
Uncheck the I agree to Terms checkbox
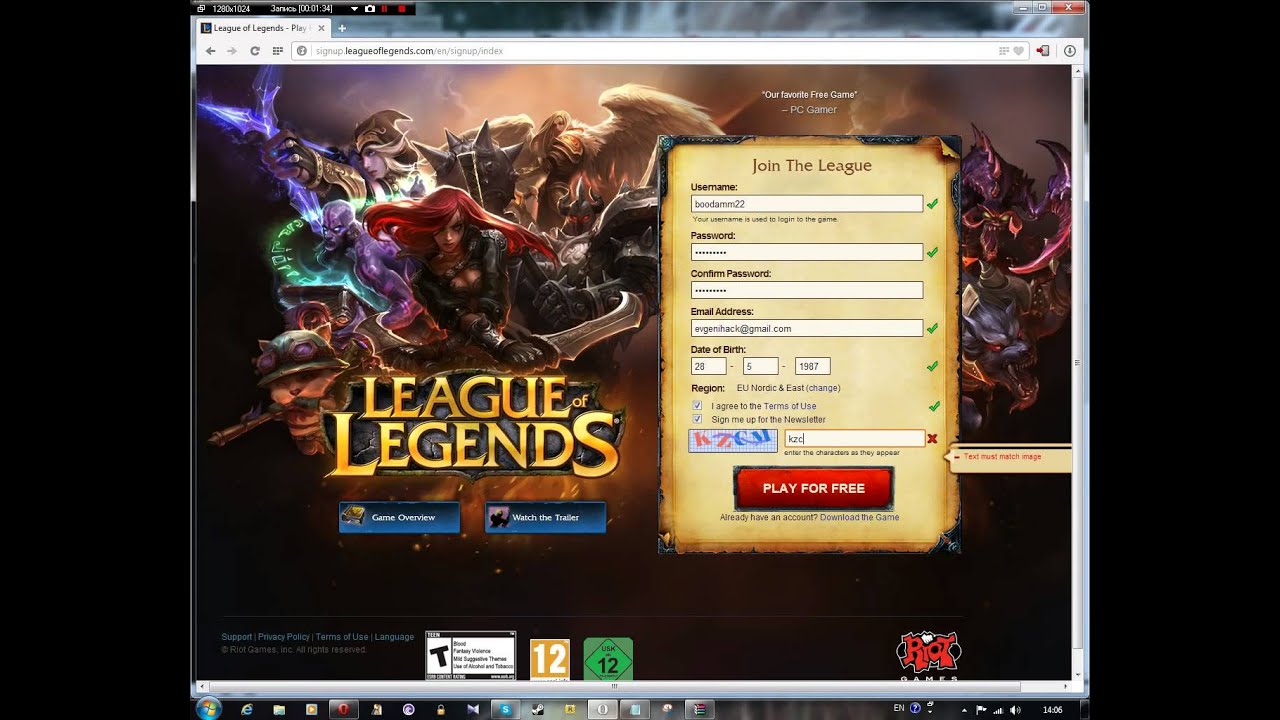697,406
